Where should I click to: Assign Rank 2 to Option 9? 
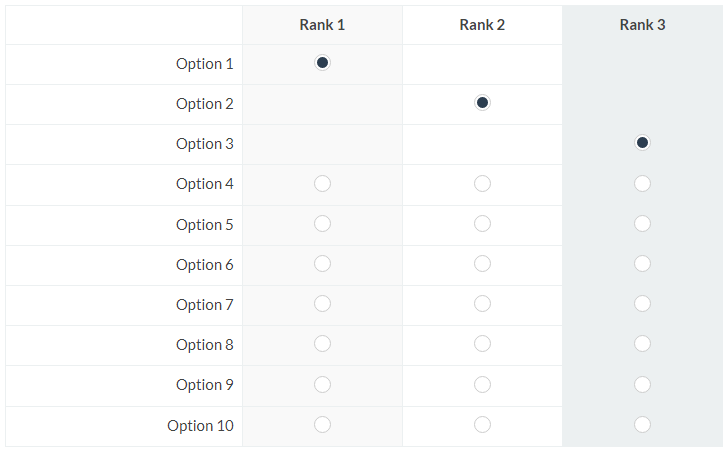click(482, 384)
